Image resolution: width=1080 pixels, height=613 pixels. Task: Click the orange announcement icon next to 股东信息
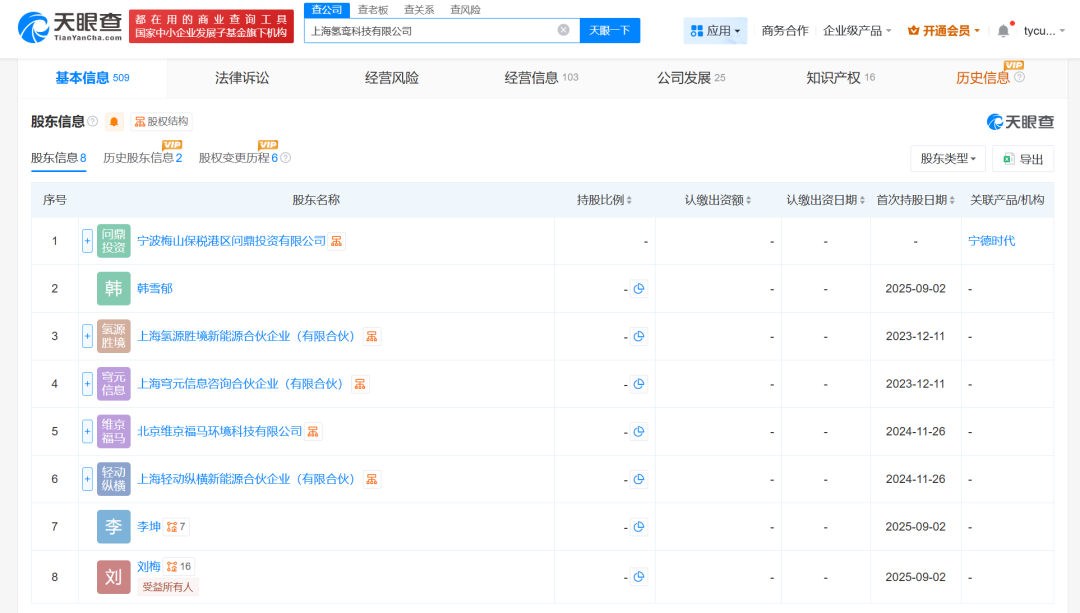pyautogui.click(x=113, y=120)
